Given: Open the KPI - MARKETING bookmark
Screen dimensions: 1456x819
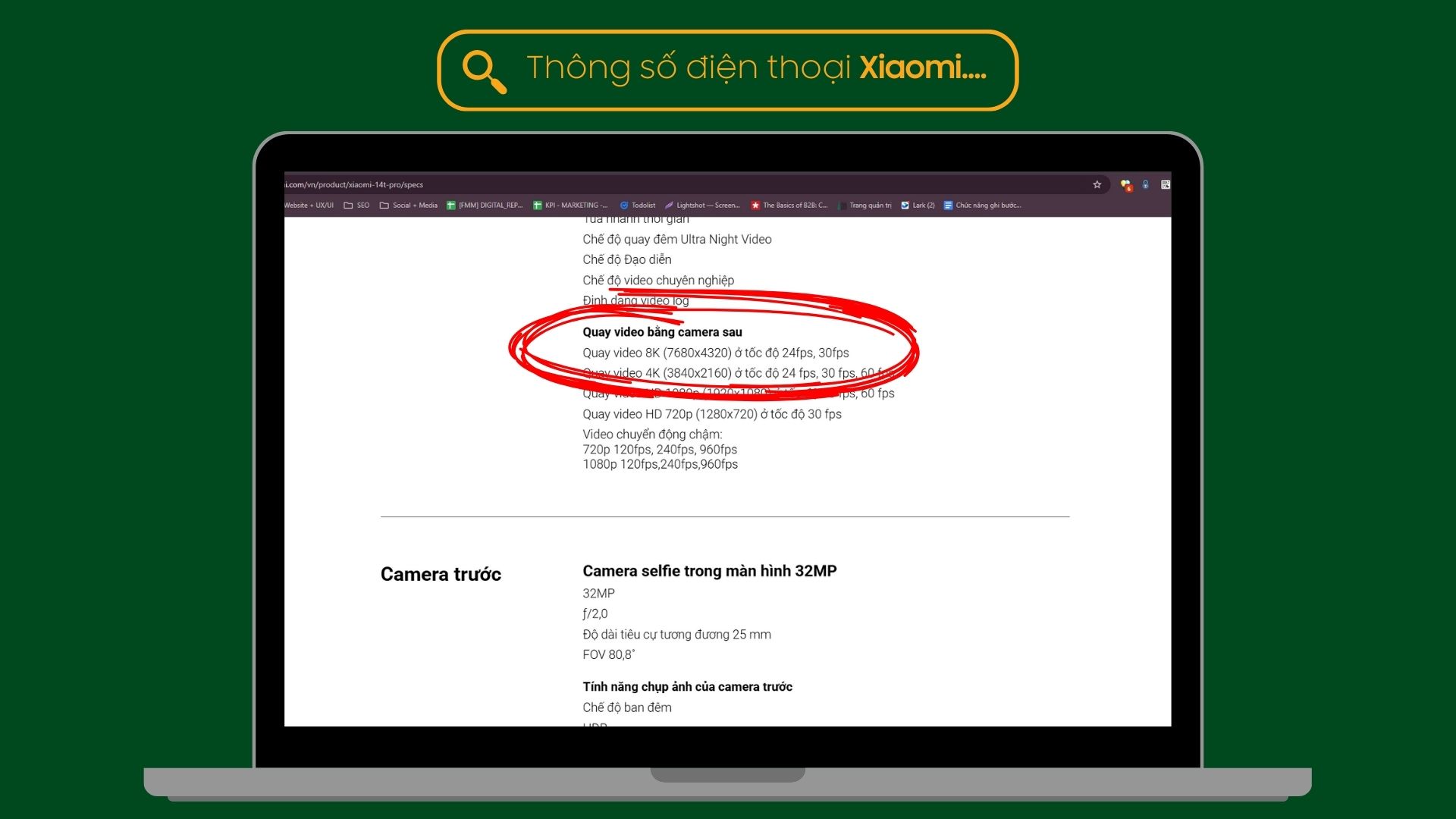Looking at the screenshot, I should pos(570,205).
